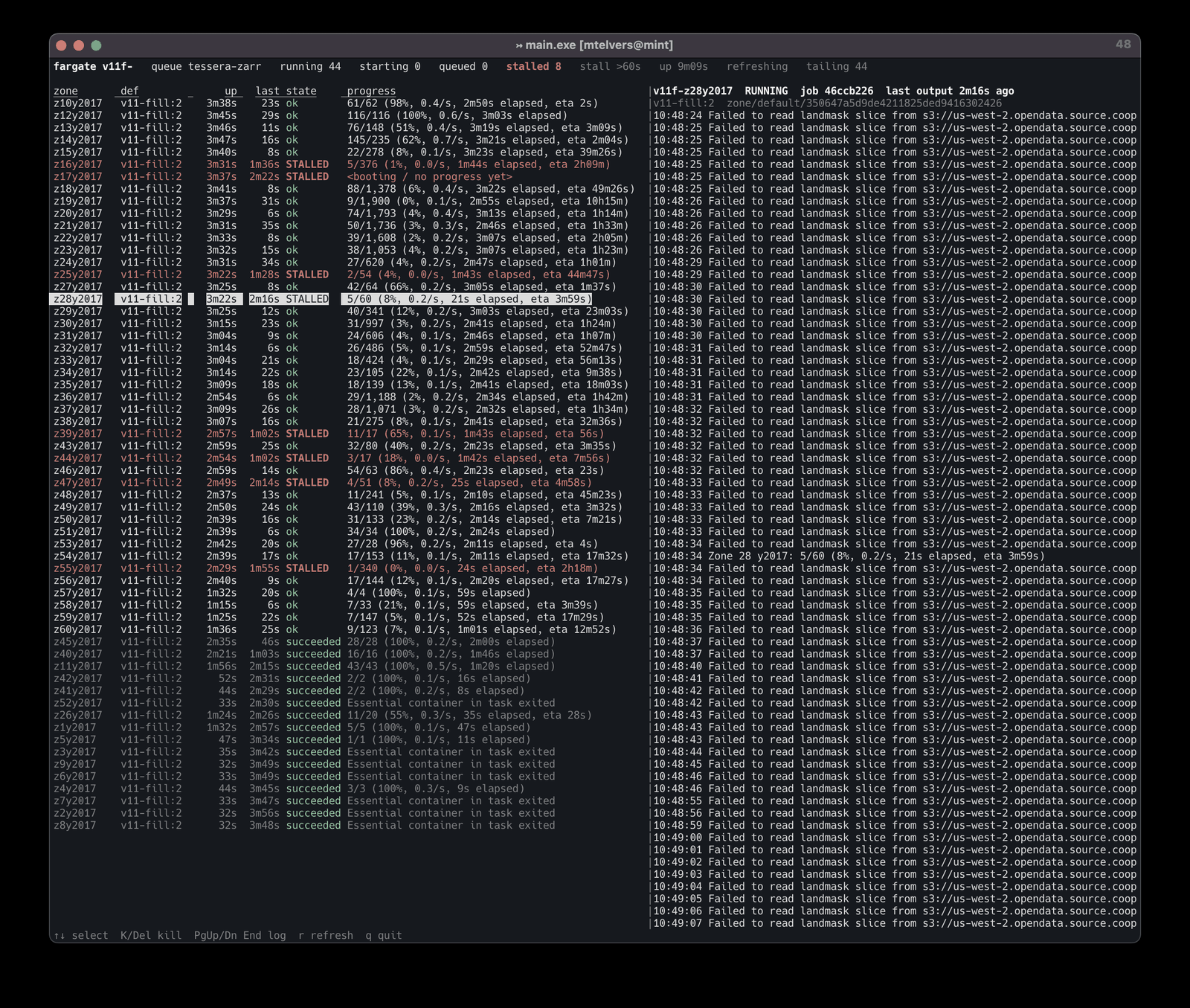Click the 'stall >60s' threshold text

tap(610, 66)
